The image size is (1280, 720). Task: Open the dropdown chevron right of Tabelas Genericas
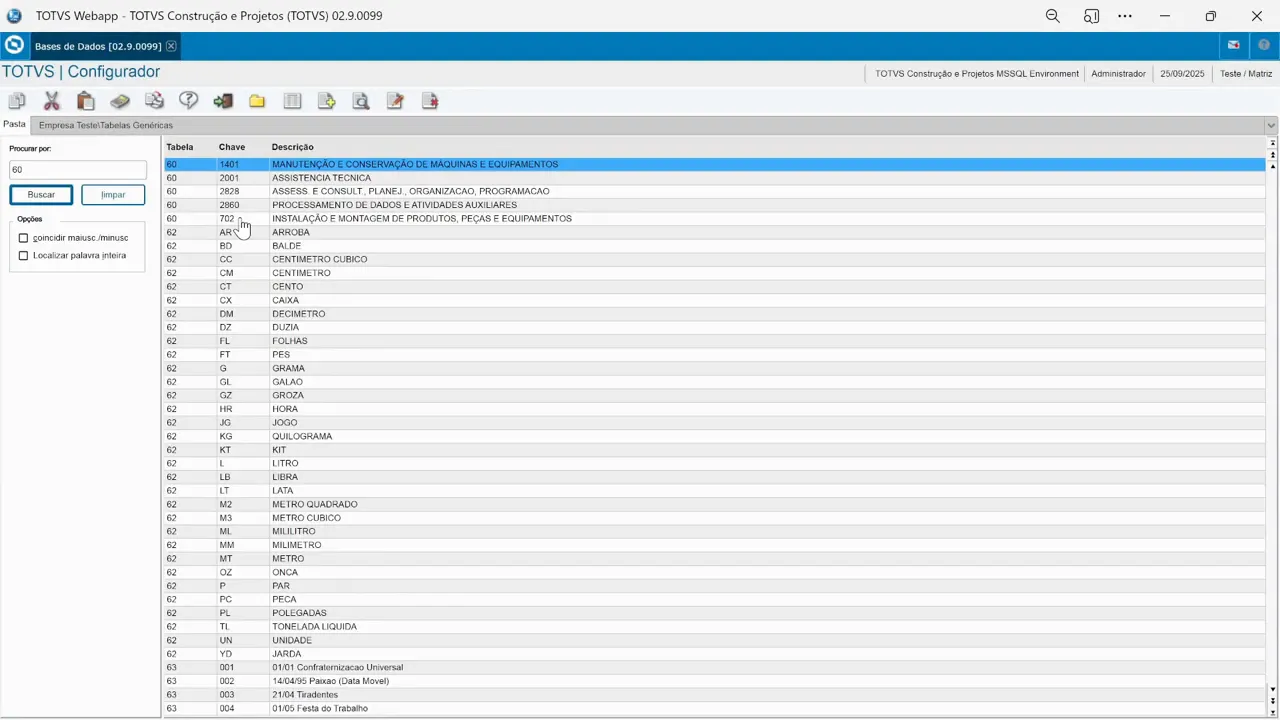coord(1270,124)
